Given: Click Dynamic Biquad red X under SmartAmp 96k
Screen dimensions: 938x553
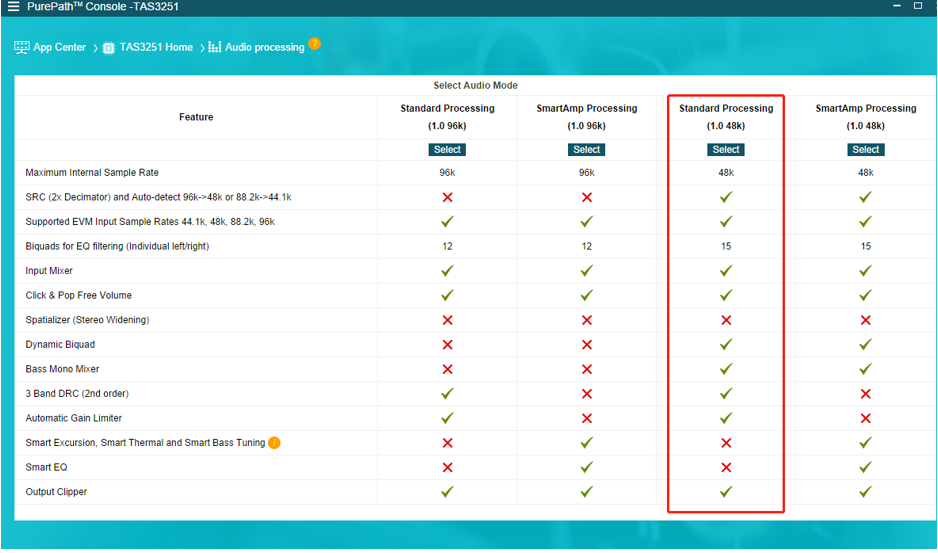Looking at the screenshot, I should click(x=586, y=345).
